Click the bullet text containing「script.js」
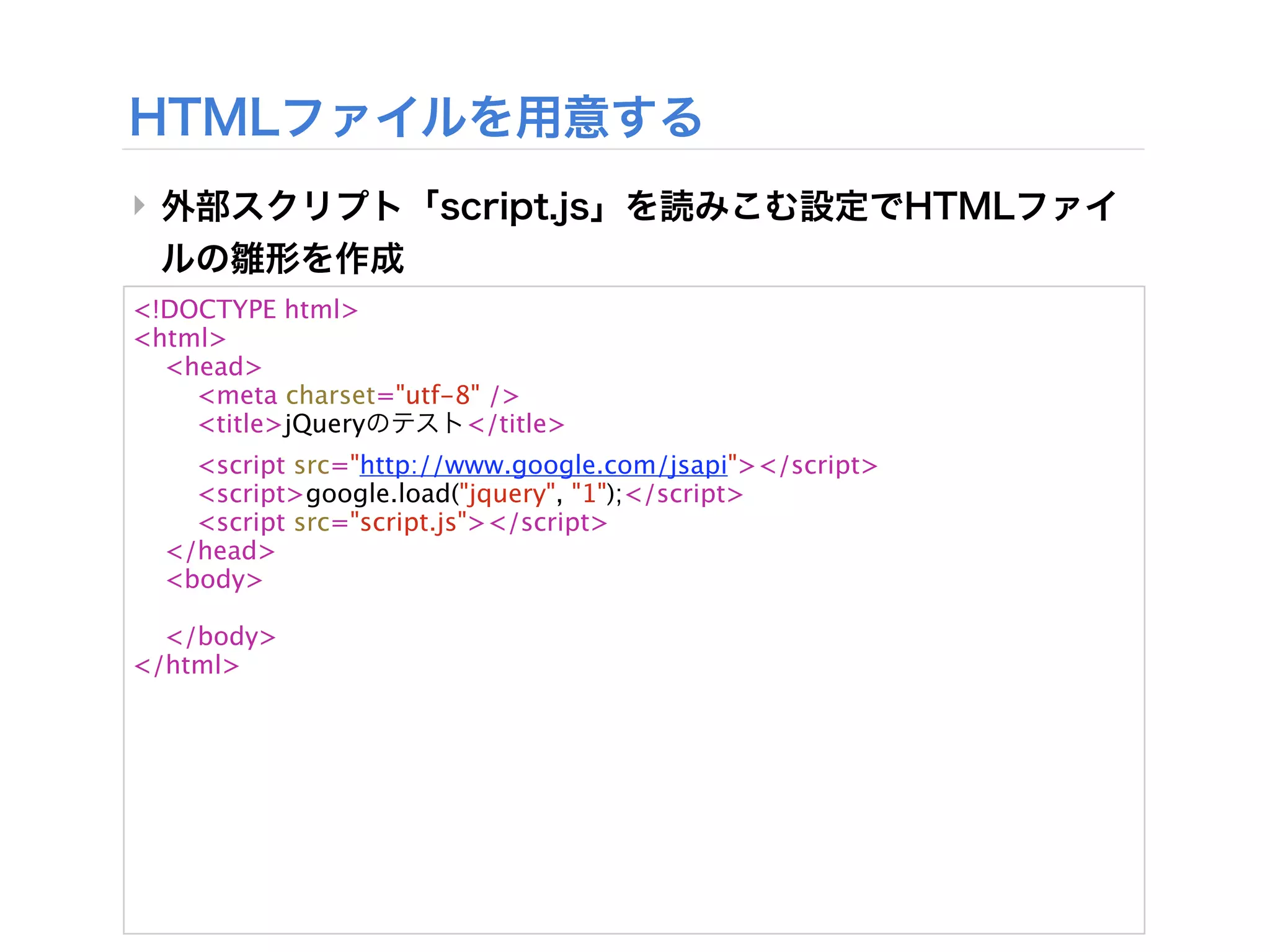The height and width of the screenshot is (952, 1270). pyautogui.click(x=639, y=232)
